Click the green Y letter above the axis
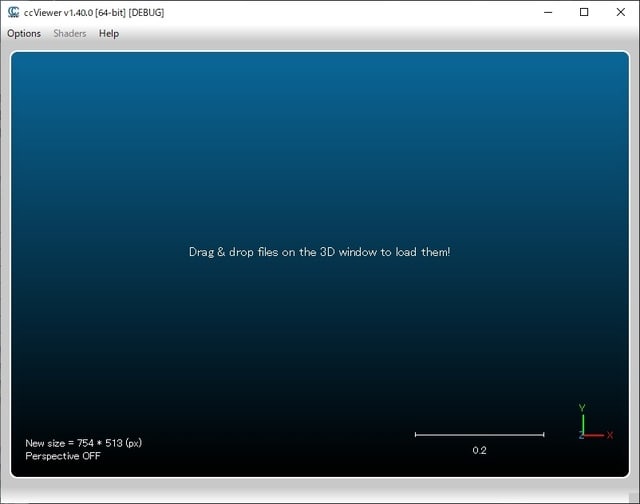The image size is (640, 504). 582,408
